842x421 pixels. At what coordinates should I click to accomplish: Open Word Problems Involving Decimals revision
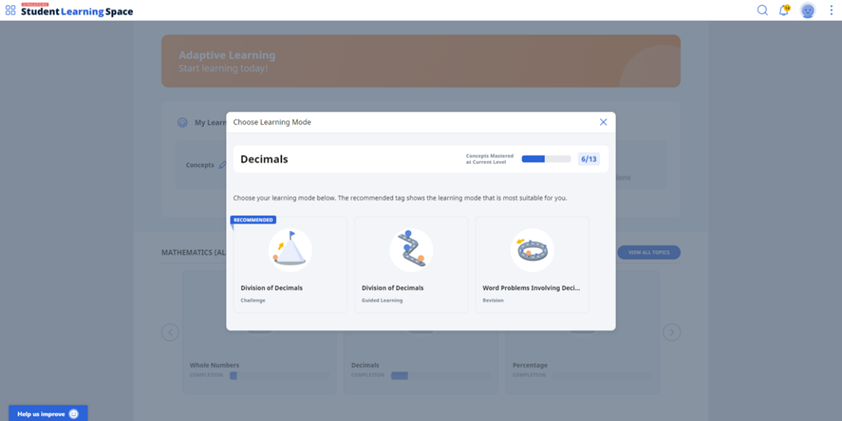[531, 288]
